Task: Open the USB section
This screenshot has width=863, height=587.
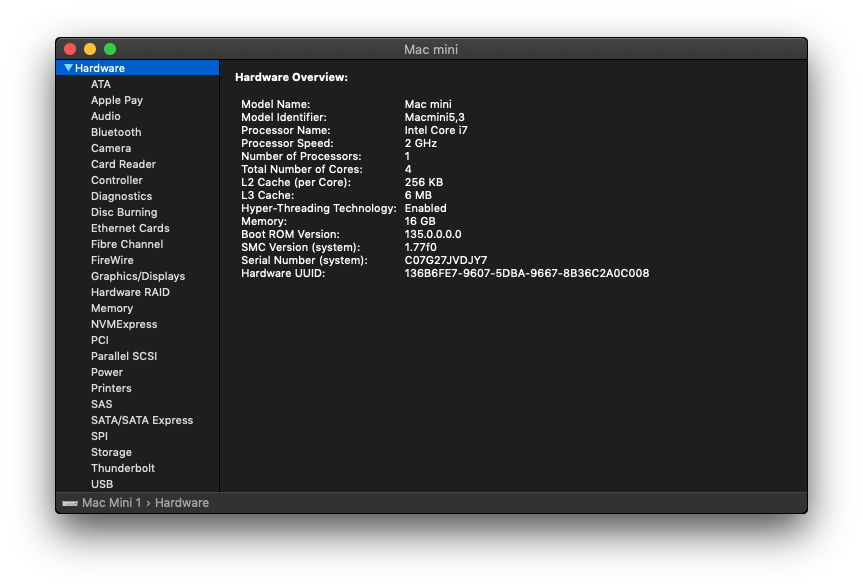Action: pyautogui.click(x=101, y=484)
